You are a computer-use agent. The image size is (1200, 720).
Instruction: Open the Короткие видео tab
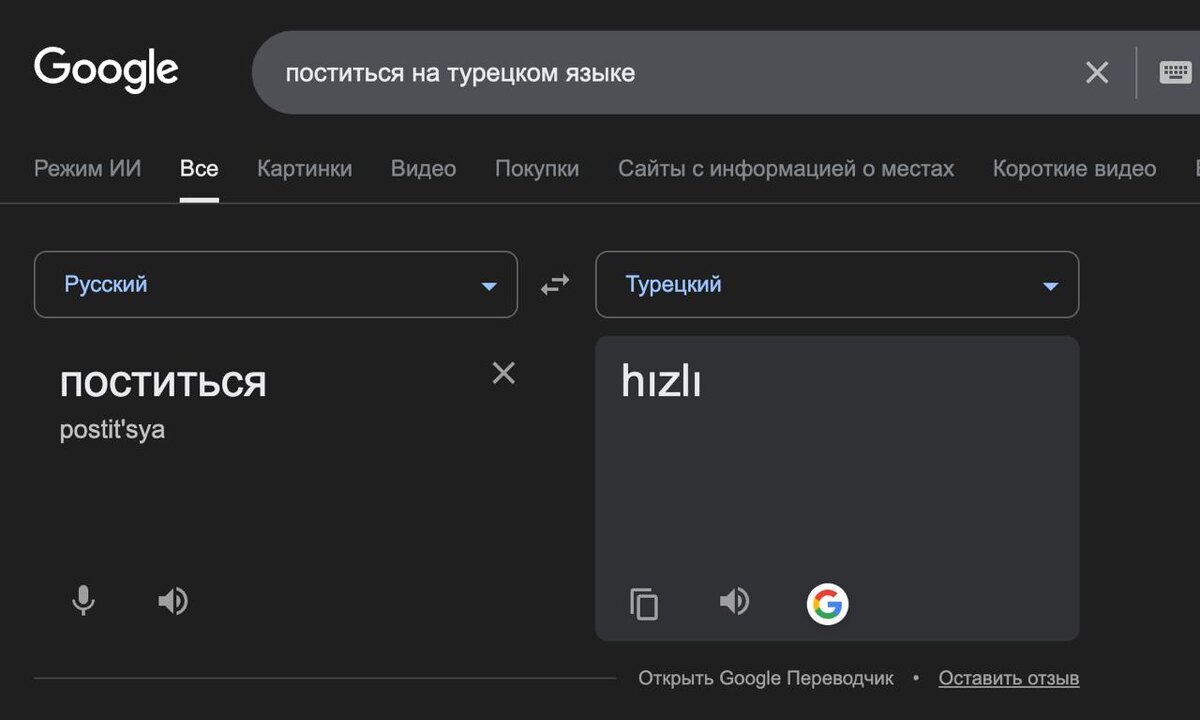[1074, 169]
